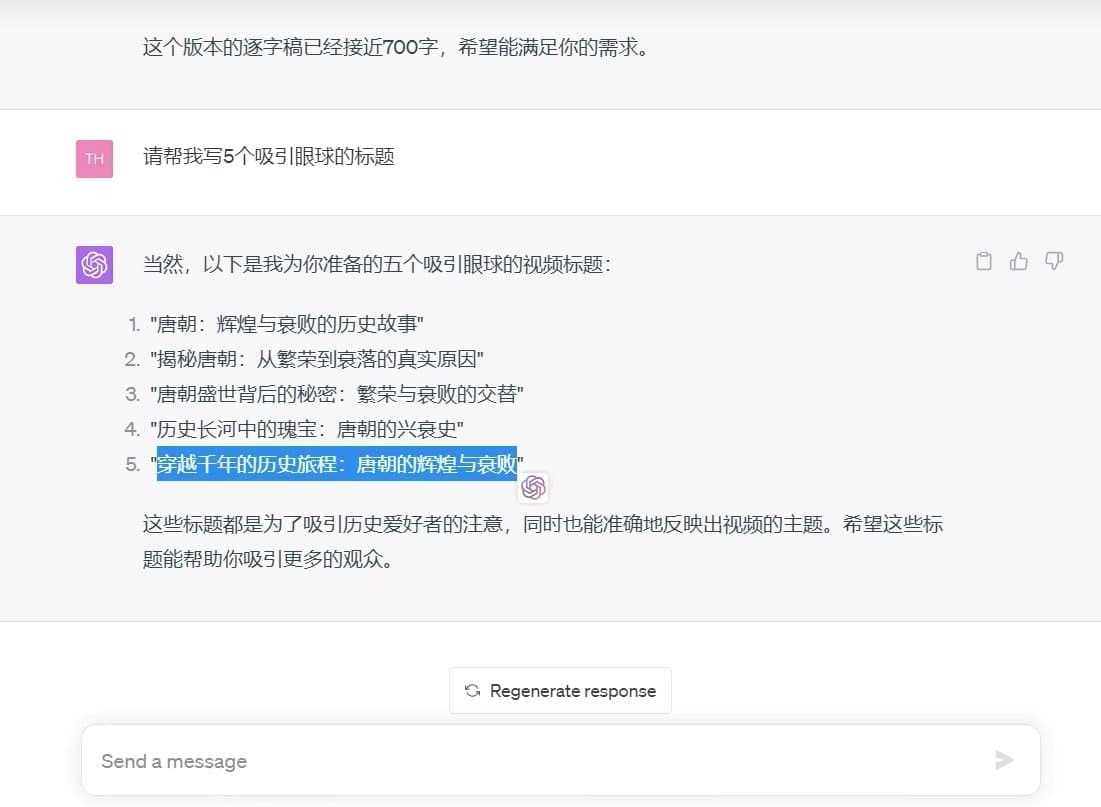This screenshot has height=807, width=1101.
Task: Click the Send a message input field
Action: click(x=400, y=760)
